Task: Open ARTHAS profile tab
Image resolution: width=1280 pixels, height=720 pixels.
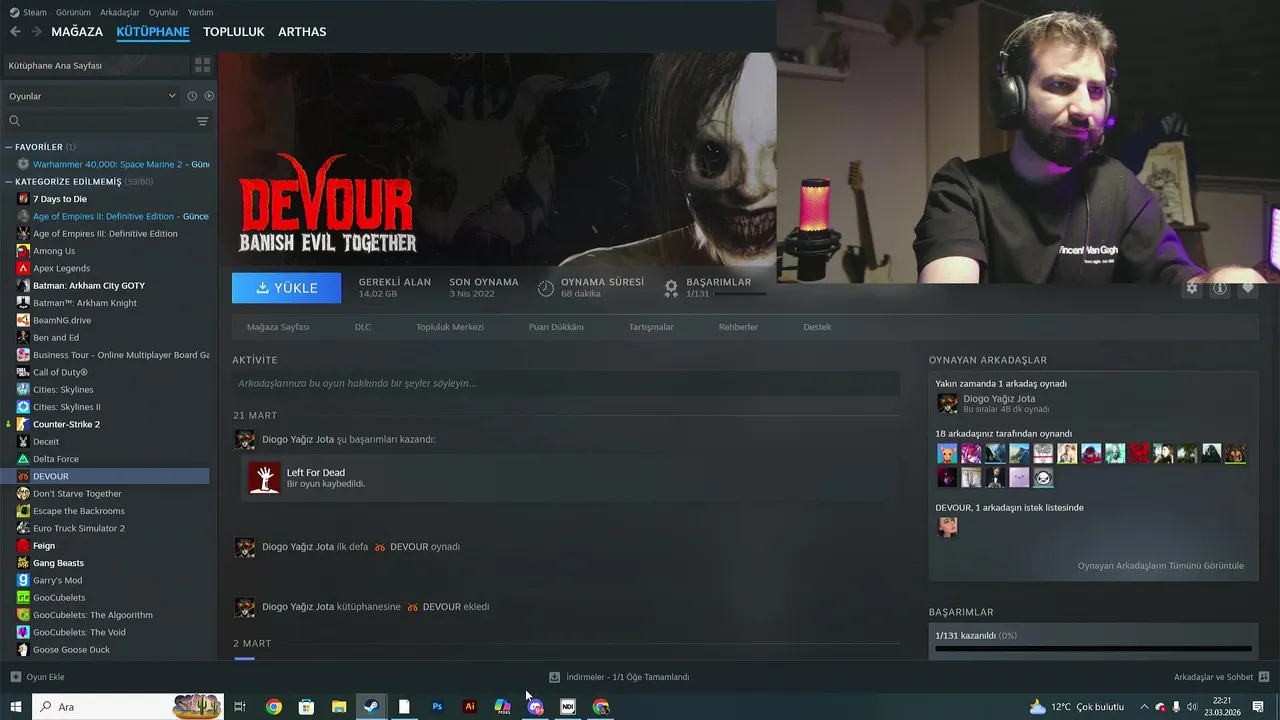Action: [x=302, y=32]
